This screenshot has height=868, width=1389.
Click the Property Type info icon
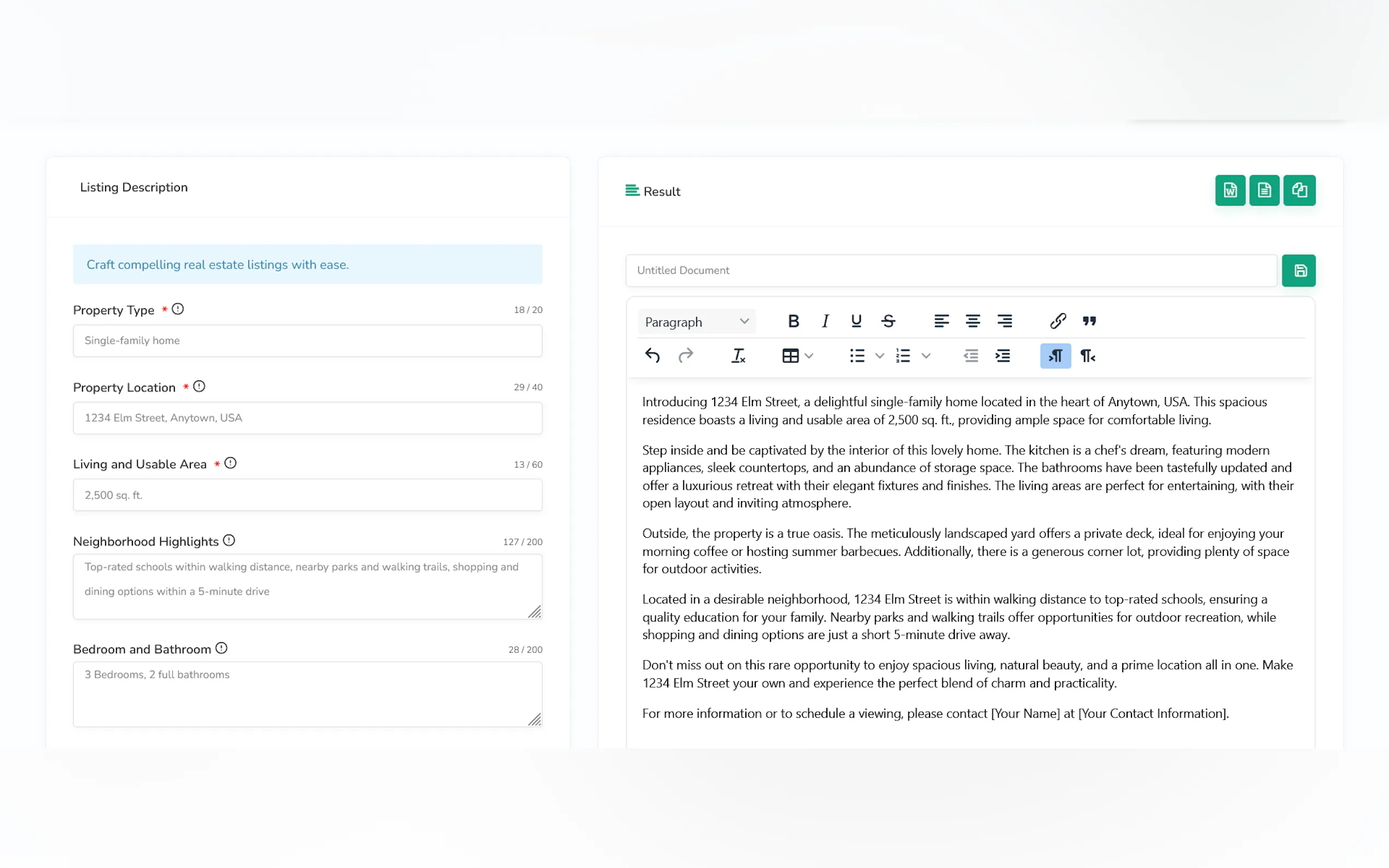[178, 309]
